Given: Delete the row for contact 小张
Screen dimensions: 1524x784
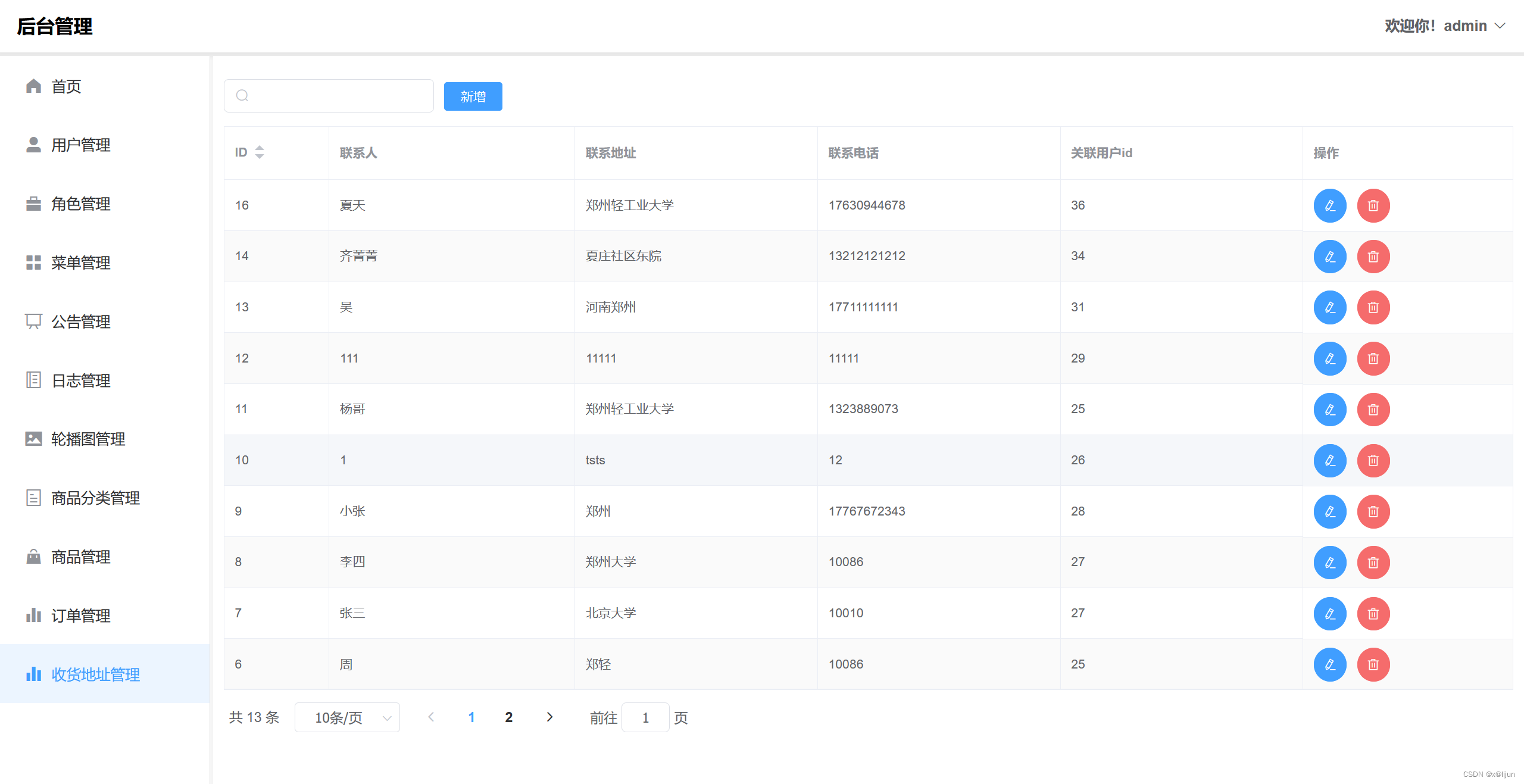Looking at the screenshot, I should 1373,511.
